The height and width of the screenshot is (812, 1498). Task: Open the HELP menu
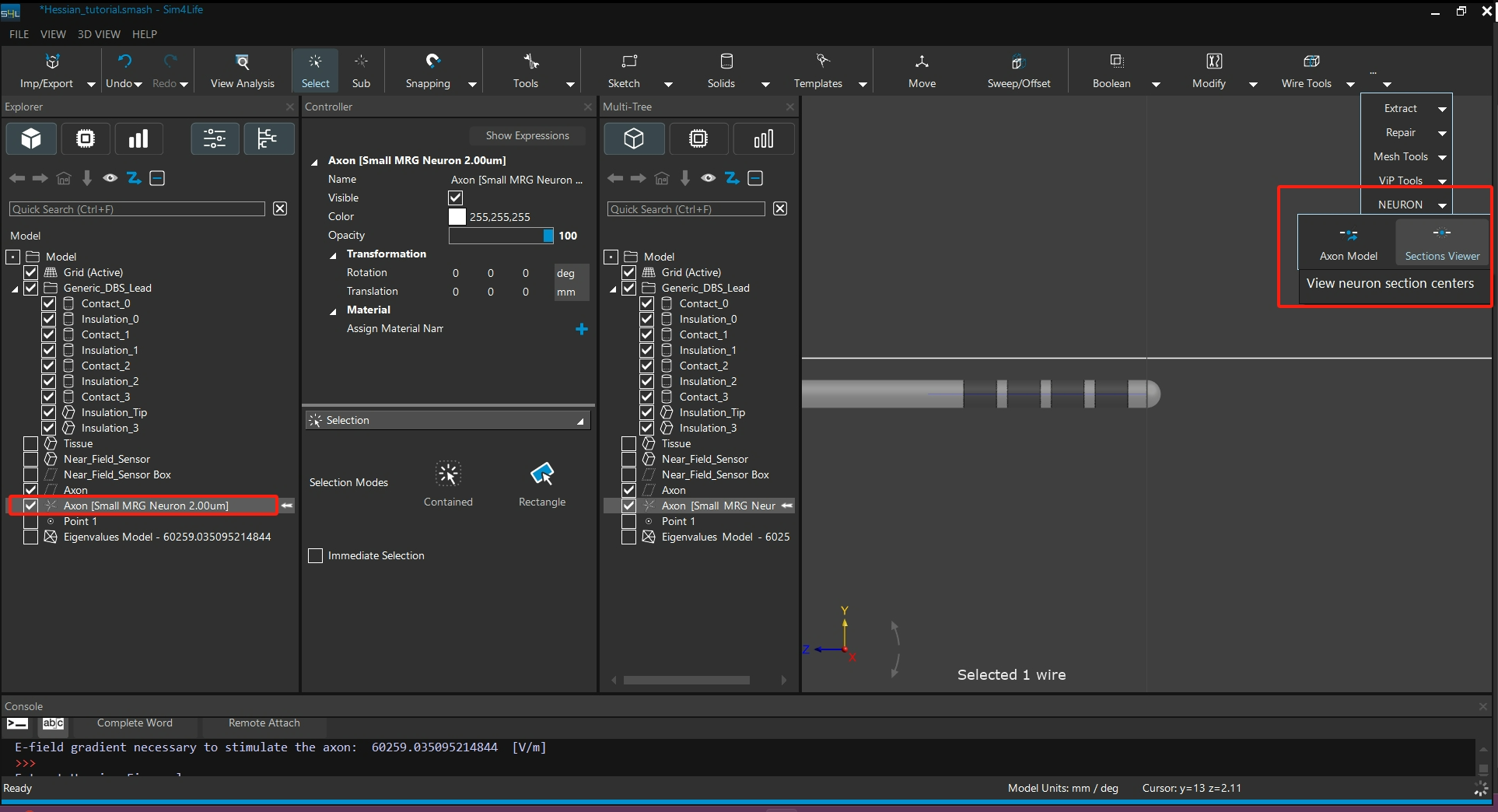coord(145,34)
